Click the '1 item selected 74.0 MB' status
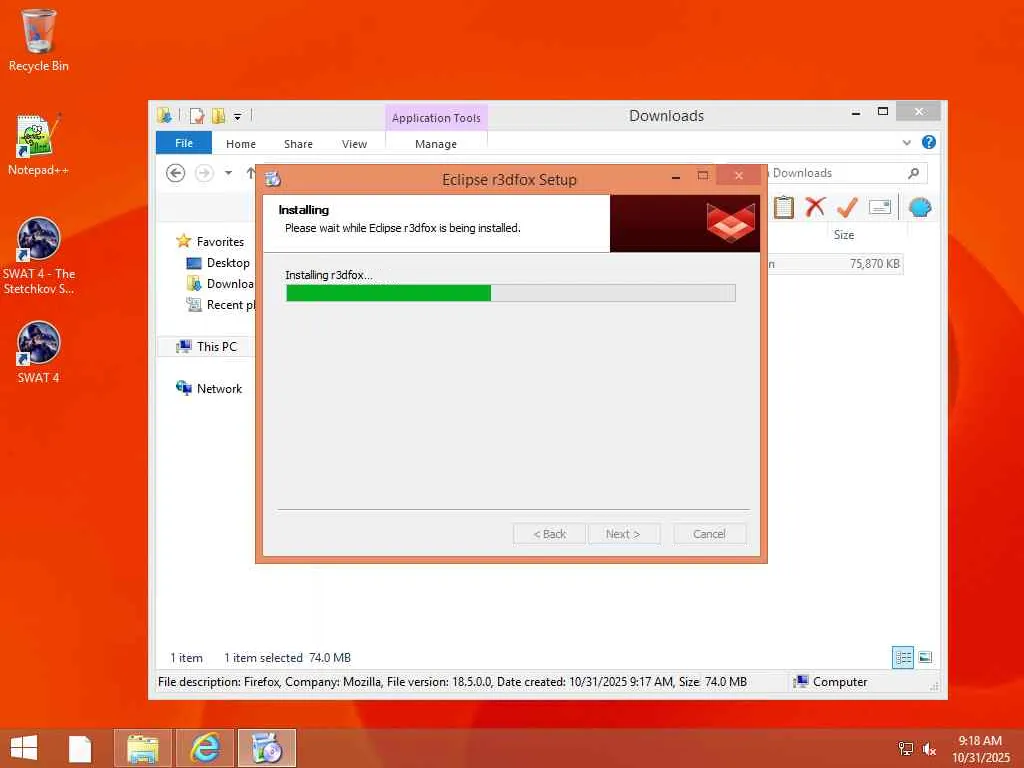This screenshot has width=1024, height=768. [287, 658]
